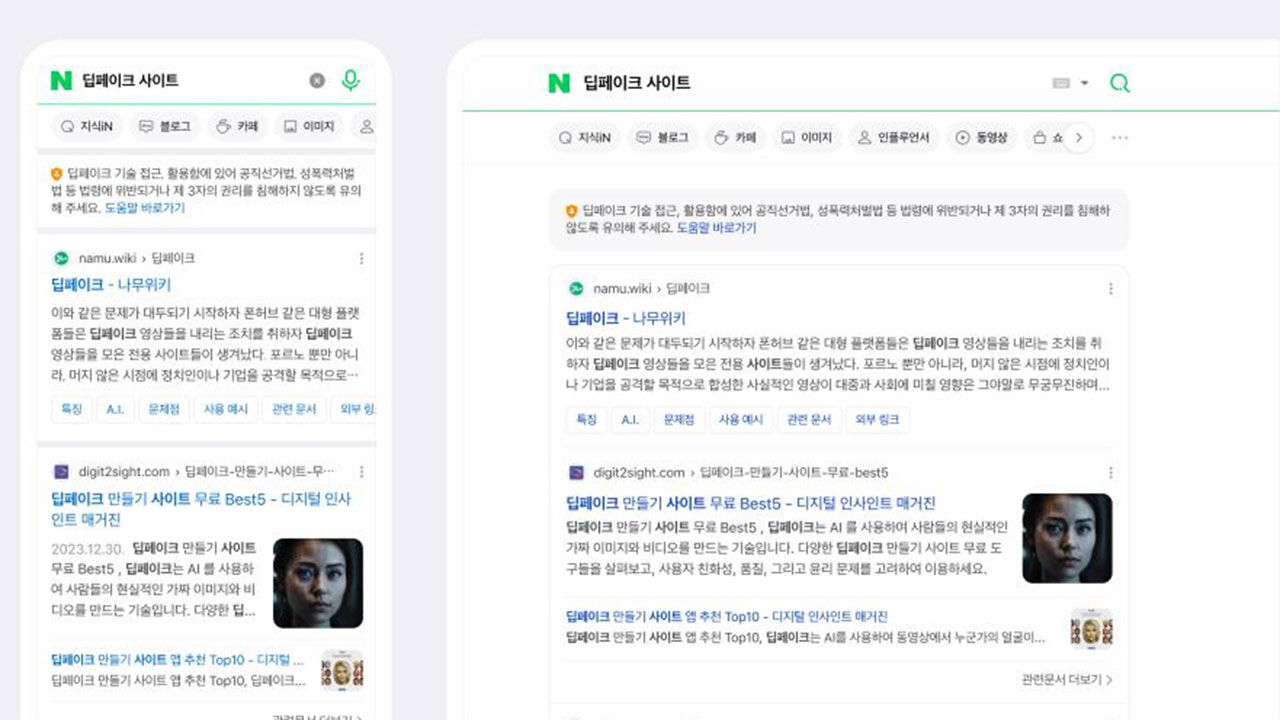Viewport: 1280px width, 720px height.
Task: Click the Naver N logo in desktop view
Action: pyautogui.click(x=559, y=83)
